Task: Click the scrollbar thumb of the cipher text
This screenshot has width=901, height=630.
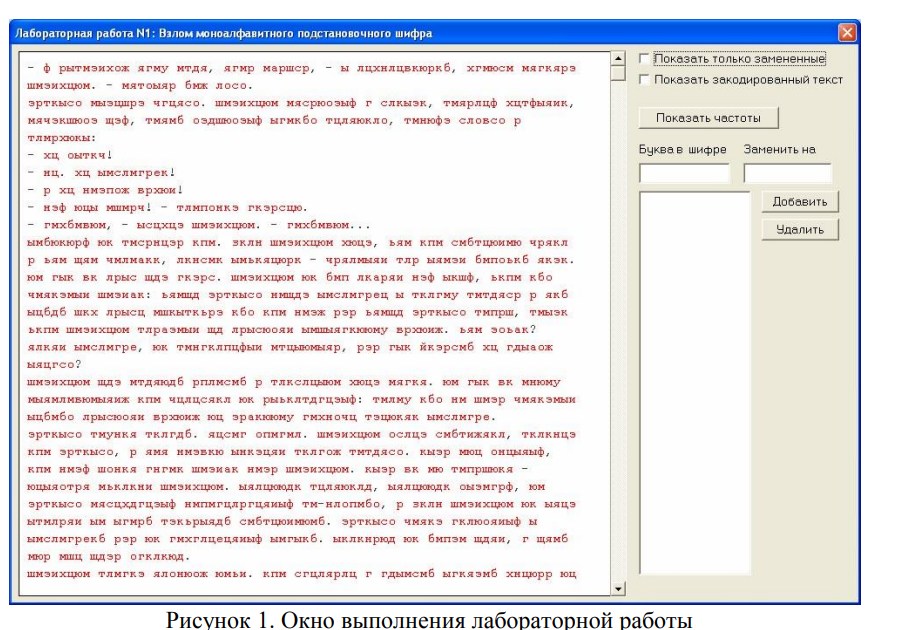Action: pos(618,73)
